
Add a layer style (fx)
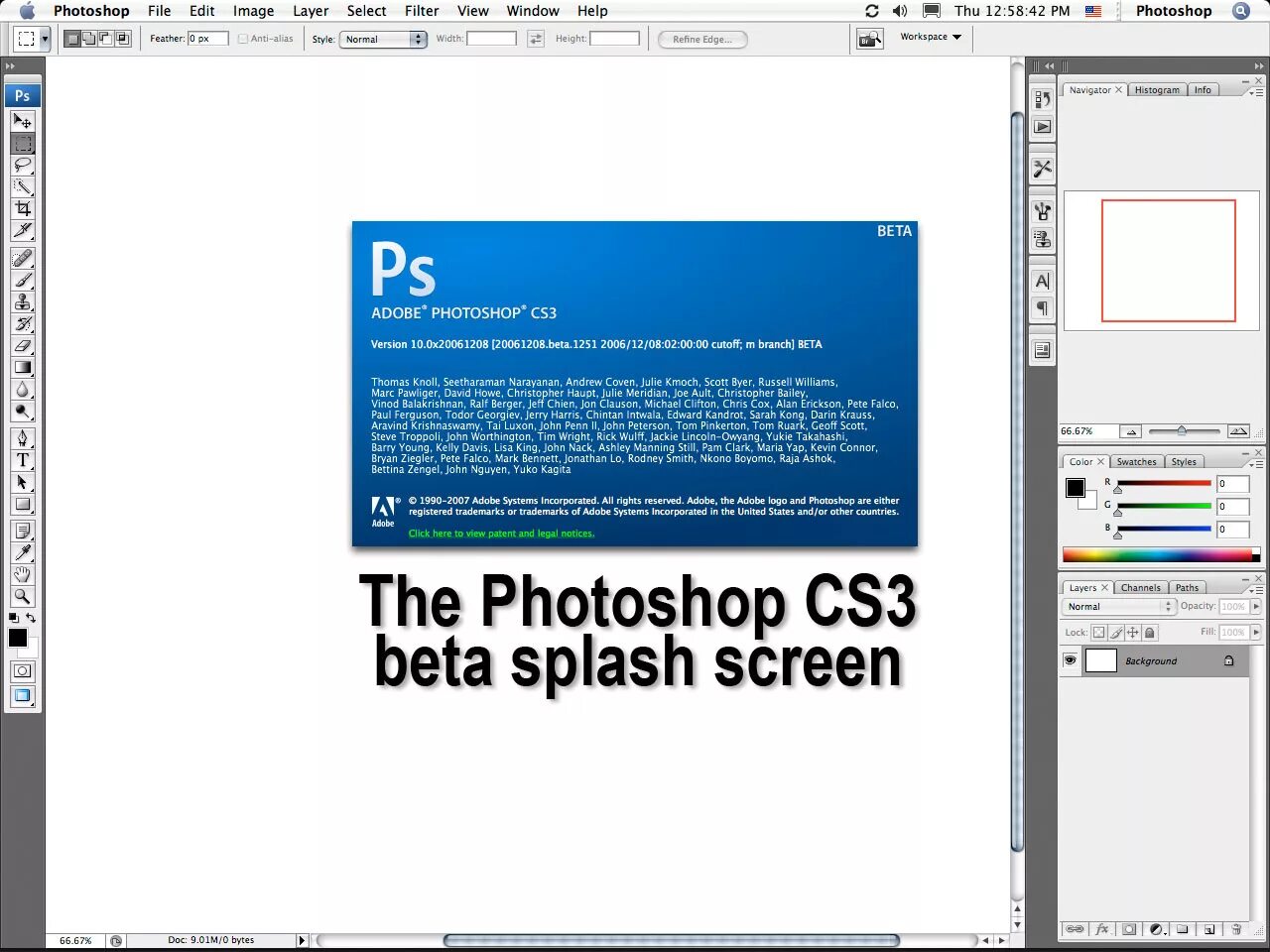[1101, 929]
